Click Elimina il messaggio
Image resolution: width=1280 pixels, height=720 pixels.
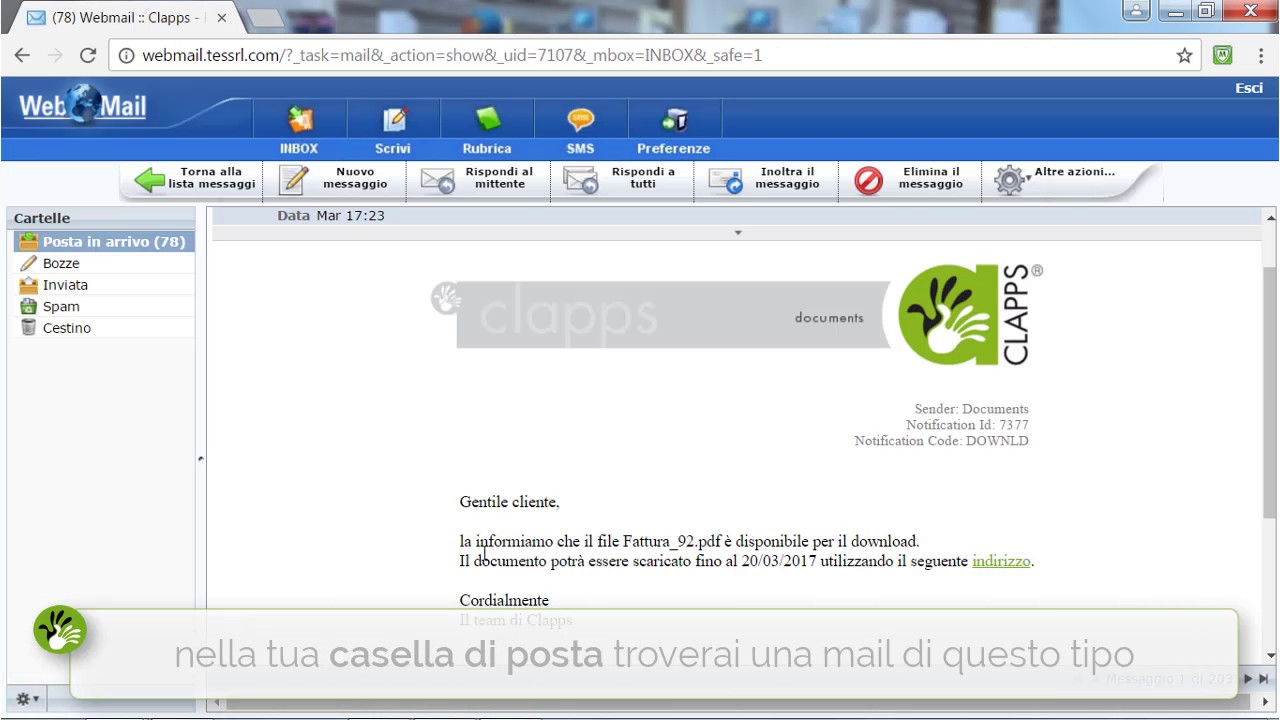click(x=909, y=179)
